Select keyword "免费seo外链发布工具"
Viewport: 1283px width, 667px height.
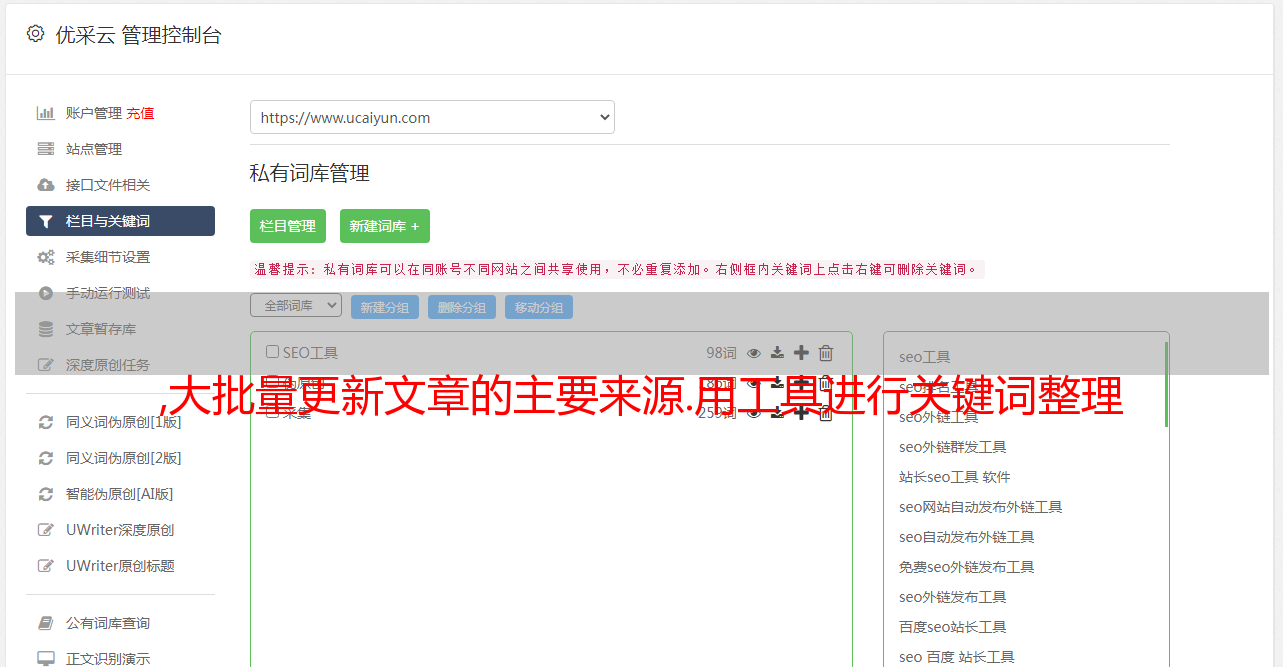967,567
